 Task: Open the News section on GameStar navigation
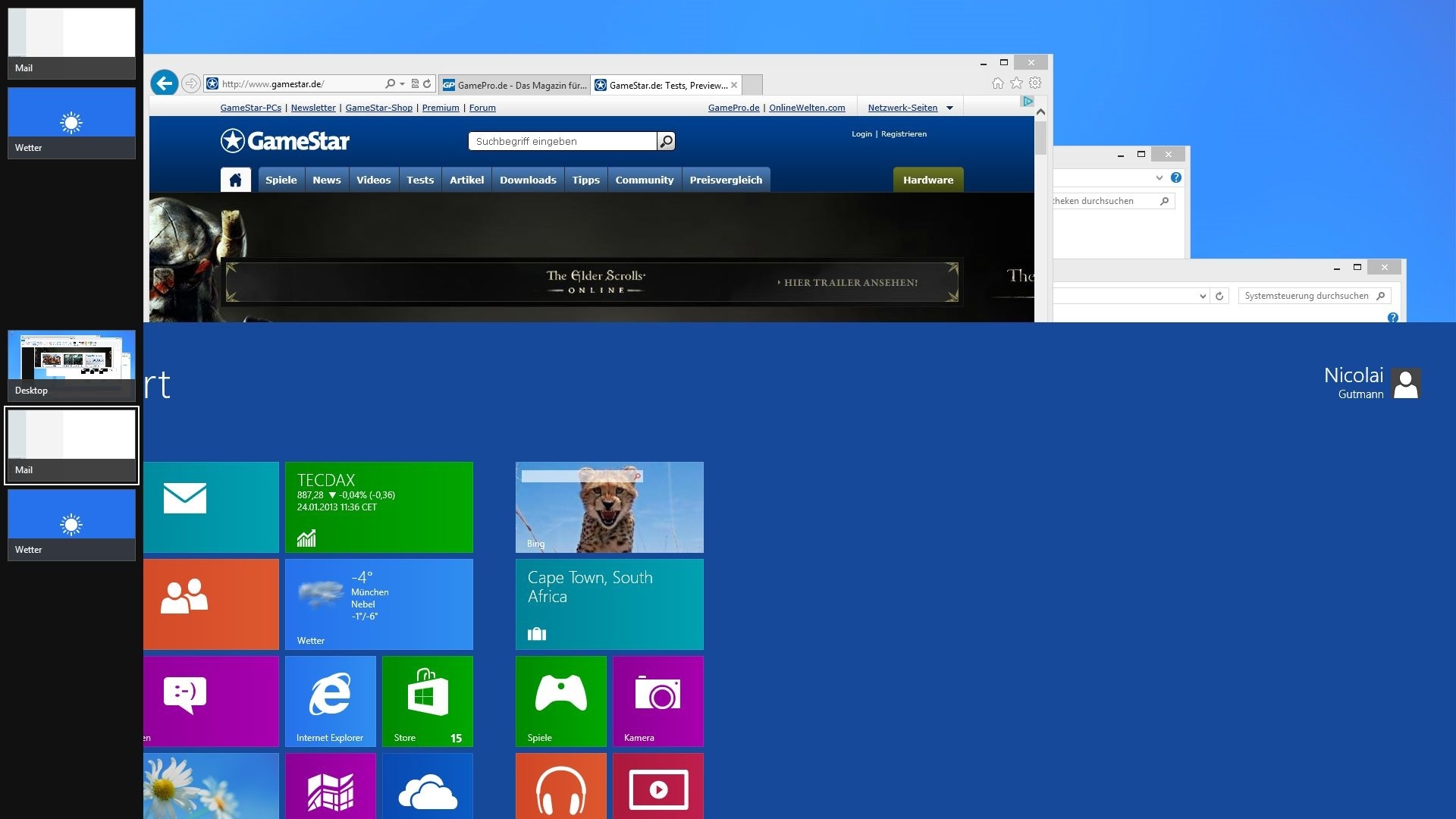click(x=326, y=180)
